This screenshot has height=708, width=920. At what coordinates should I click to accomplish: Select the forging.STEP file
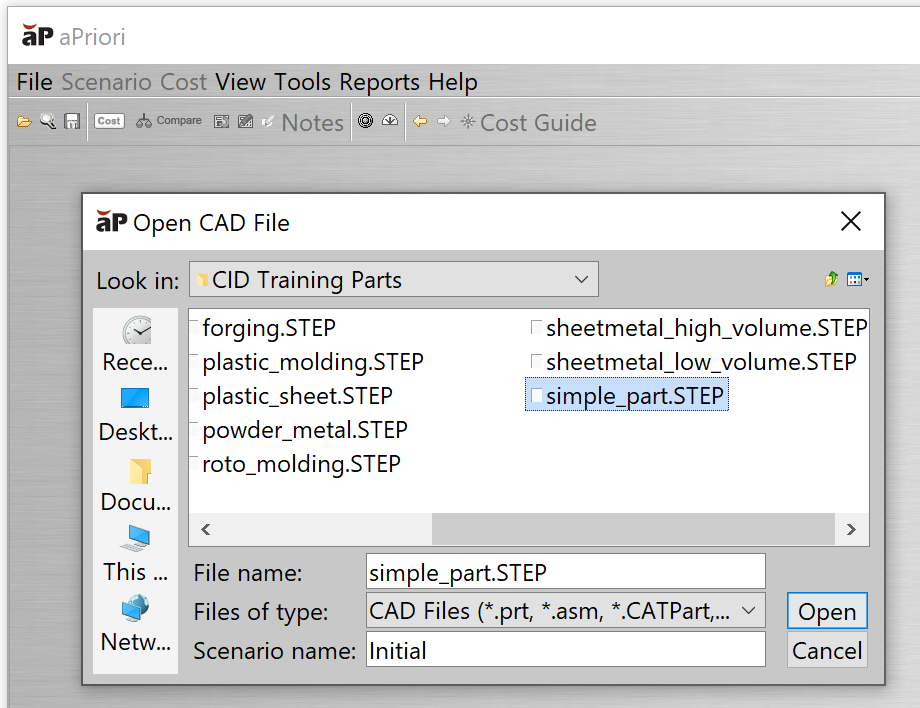pos(269,328)
